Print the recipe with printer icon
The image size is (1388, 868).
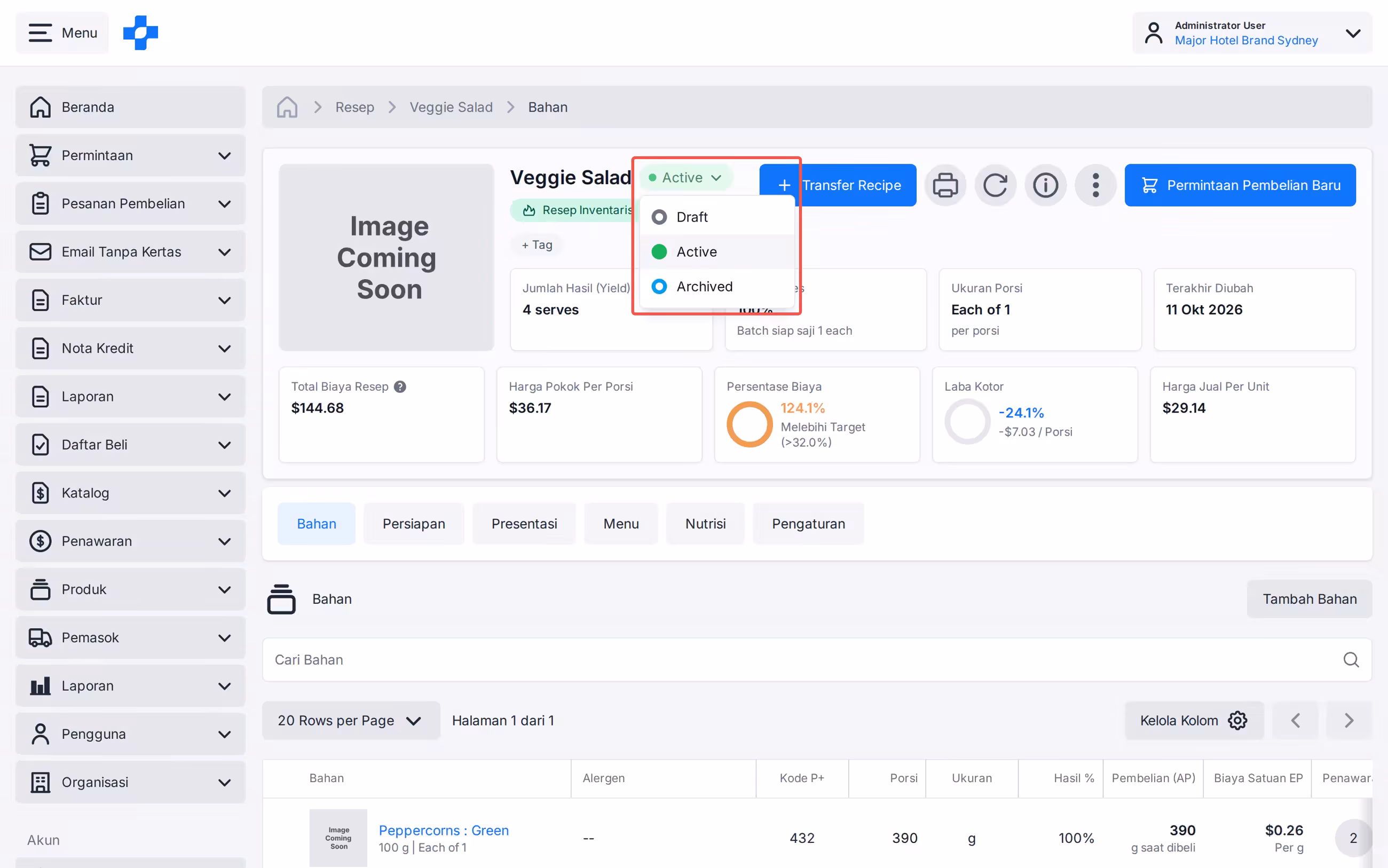(945, 185)
